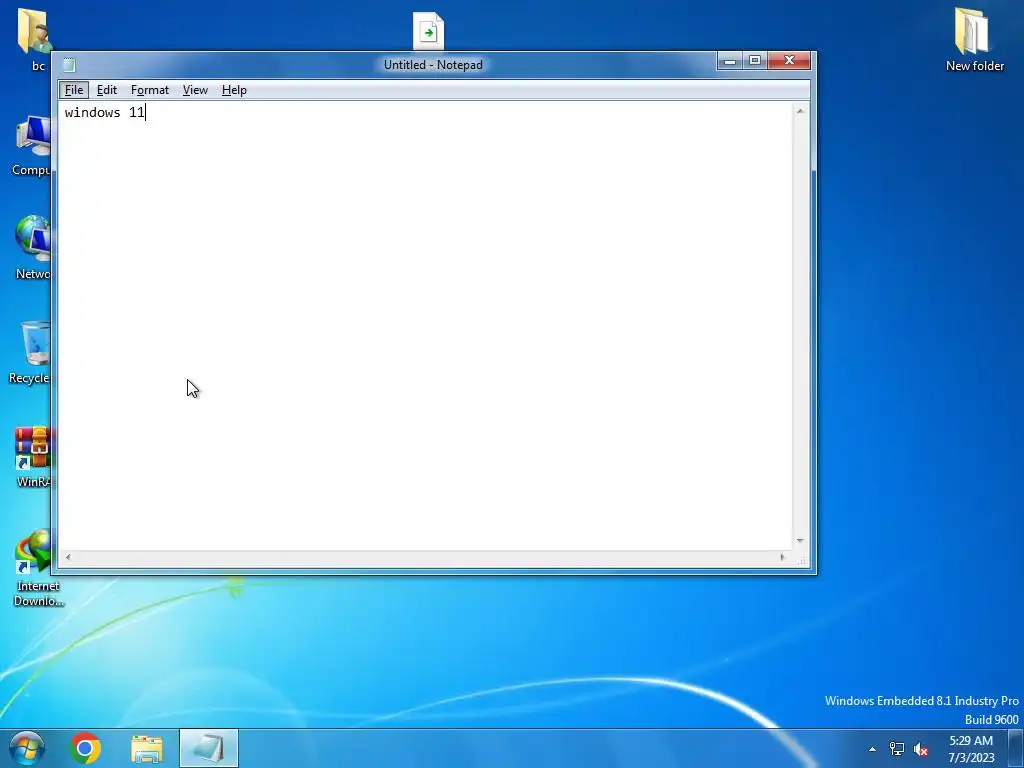Select the Internet Download Manager shortcut
The height and width of the screenshot is (768, 1024).
click(x=36, y=568)
